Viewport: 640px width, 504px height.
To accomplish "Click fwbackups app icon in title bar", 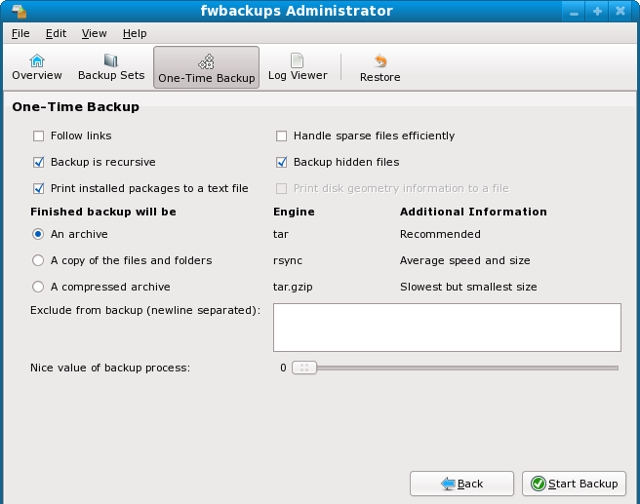I will click(x=19, y=11).
